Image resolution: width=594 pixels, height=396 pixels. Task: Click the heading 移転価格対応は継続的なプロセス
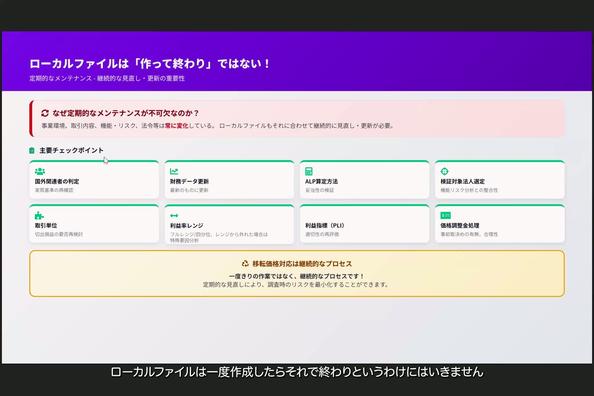click(302, 263)
